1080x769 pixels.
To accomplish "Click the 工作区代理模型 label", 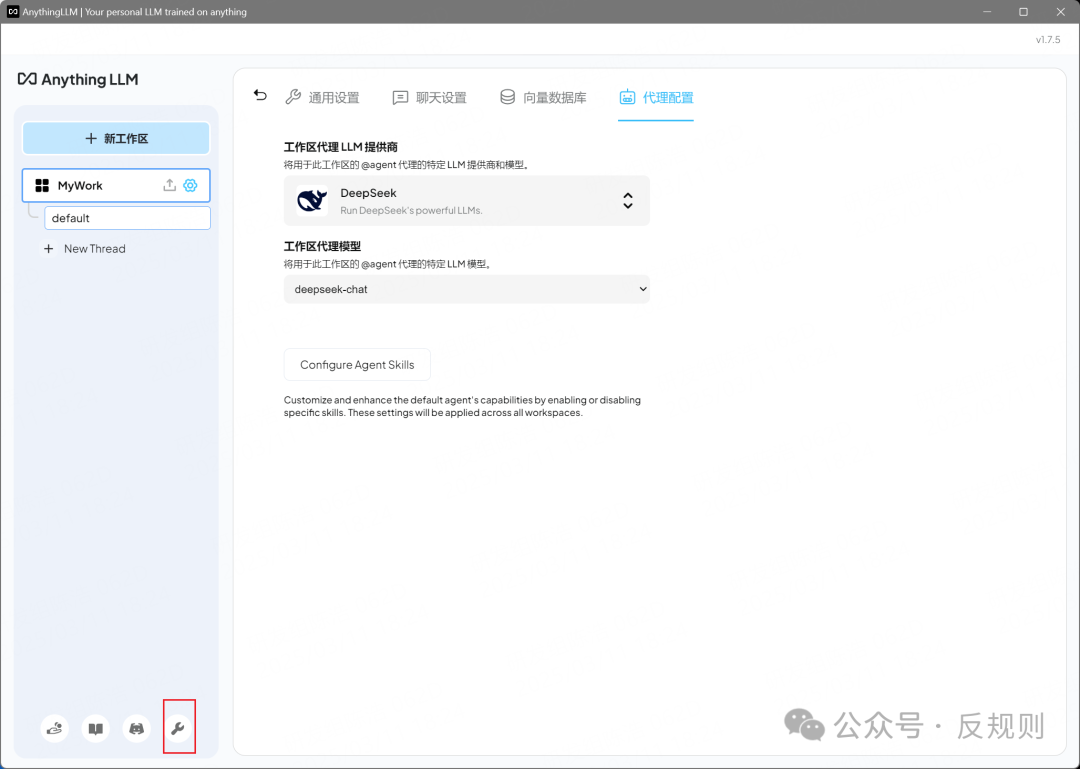I will [322, 246].
